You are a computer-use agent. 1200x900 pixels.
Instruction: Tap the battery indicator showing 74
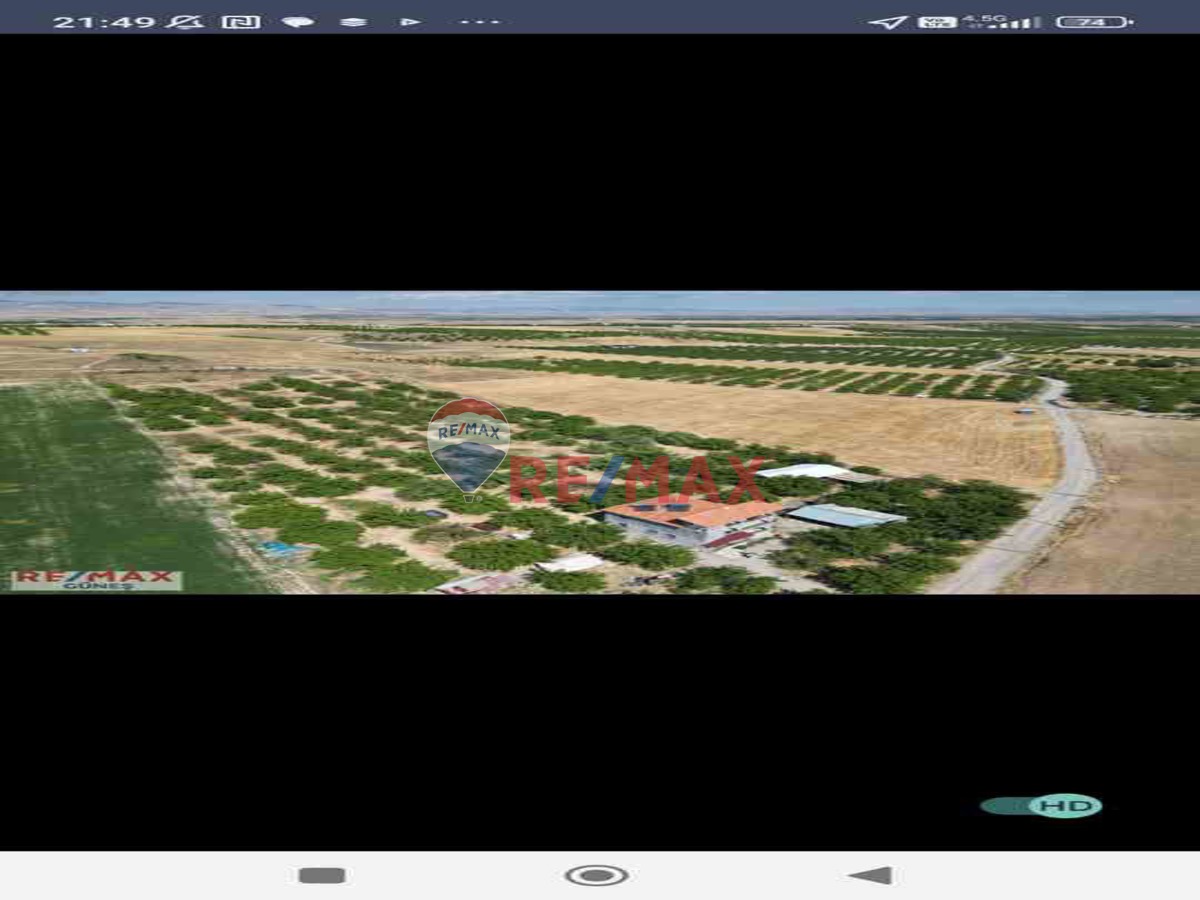pyautogui.click(x=1094, y=22)
